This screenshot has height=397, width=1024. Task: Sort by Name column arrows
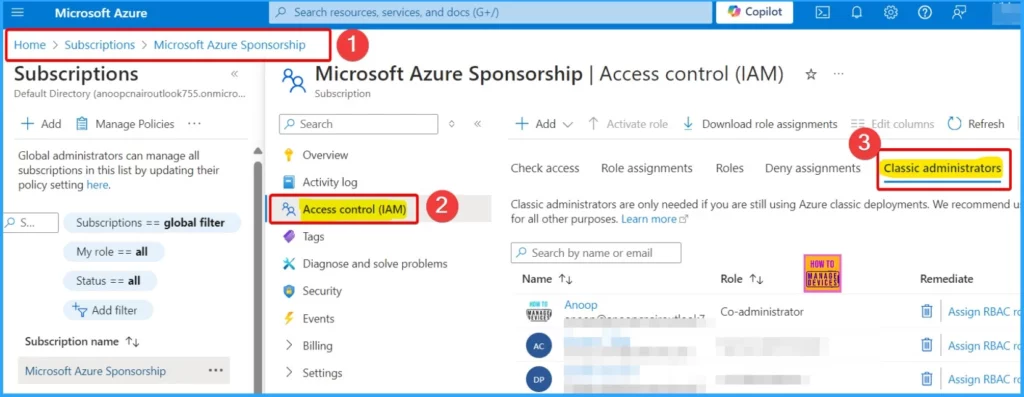click(566, 279)
